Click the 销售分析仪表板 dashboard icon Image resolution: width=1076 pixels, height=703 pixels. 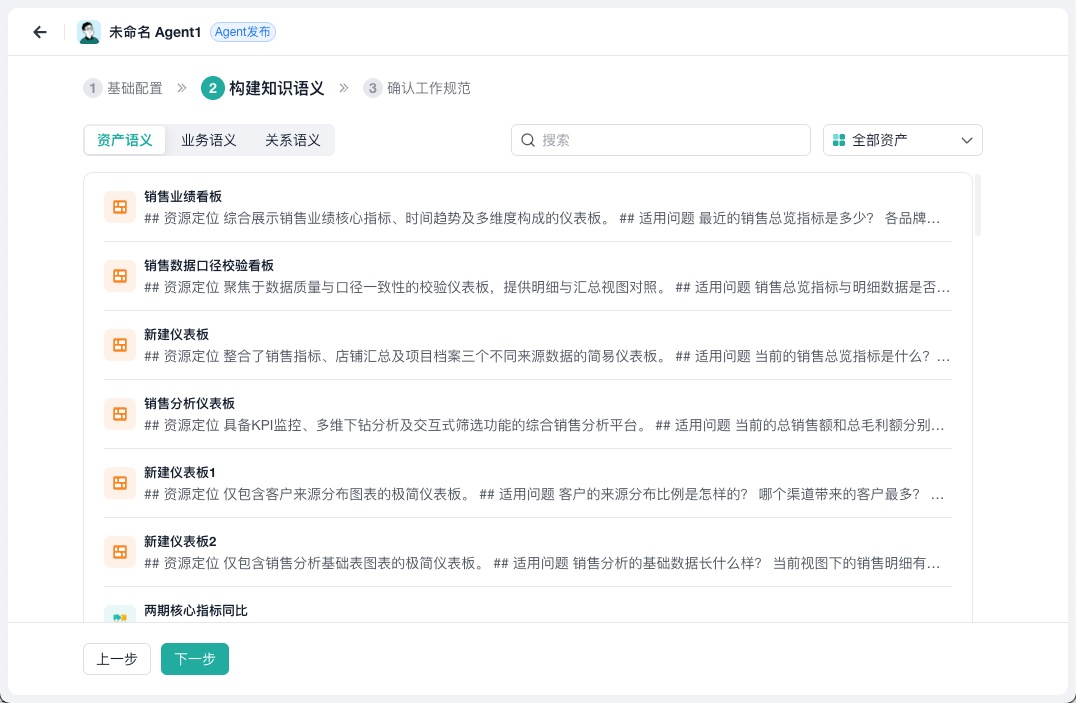point(120,414)
